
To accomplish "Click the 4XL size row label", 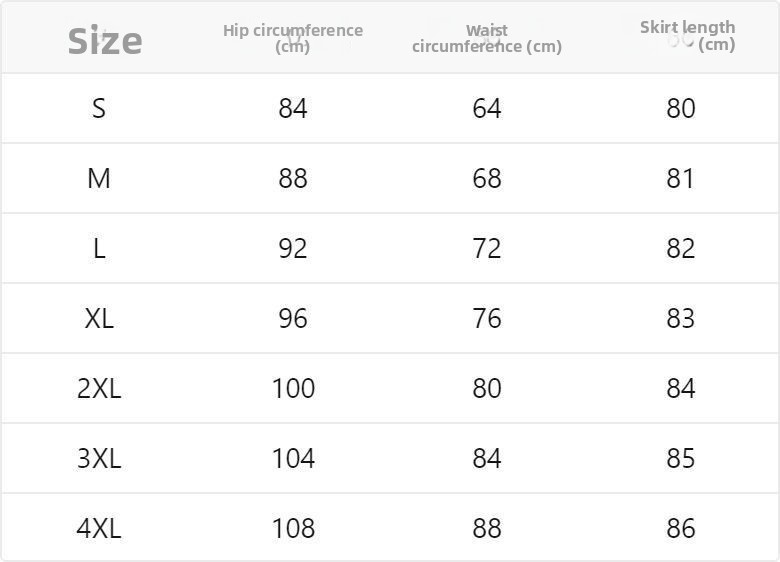I will coord(99,528).
